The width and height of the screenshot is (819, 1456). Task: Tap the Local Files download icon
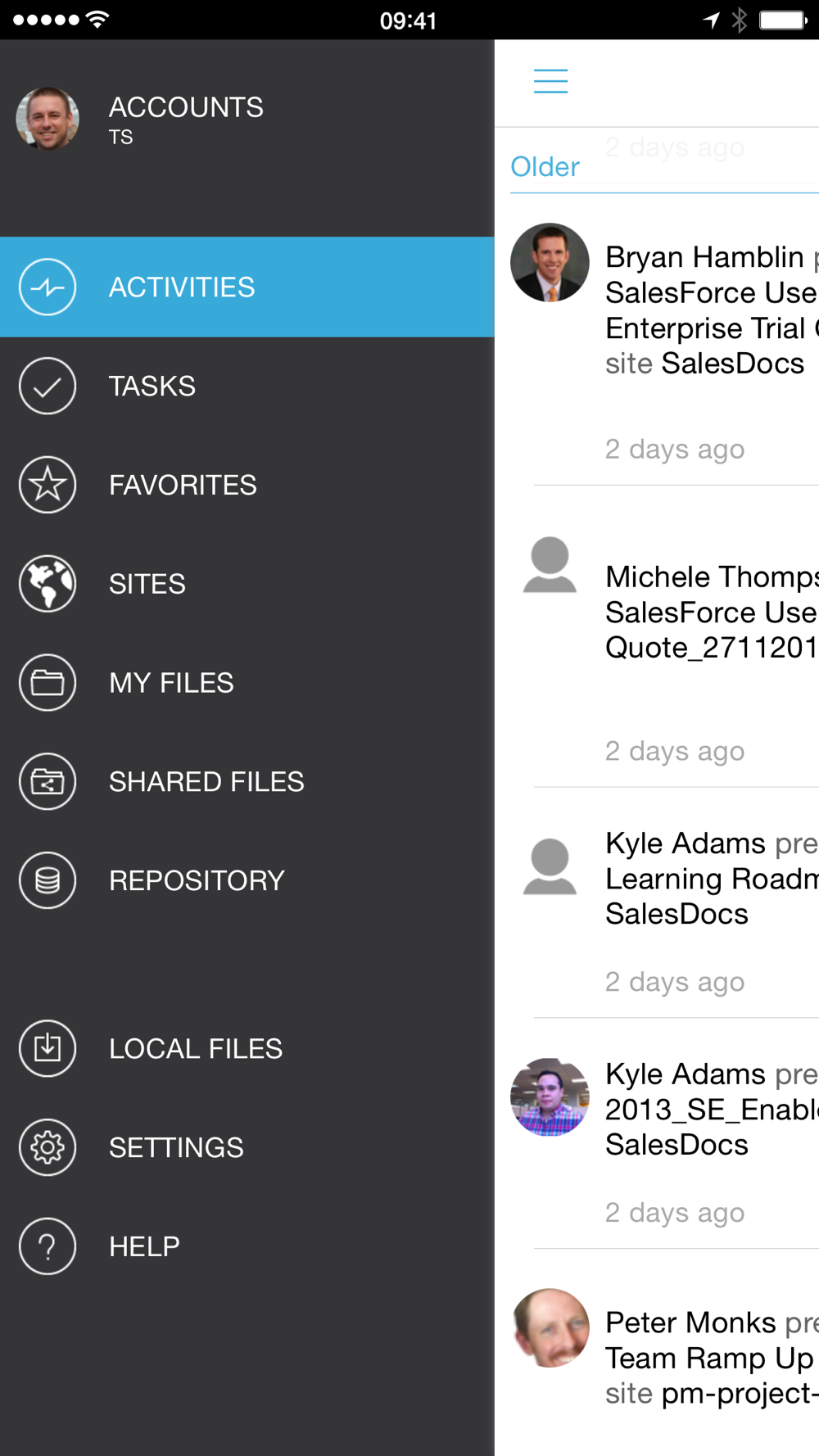coord(48,1048)
